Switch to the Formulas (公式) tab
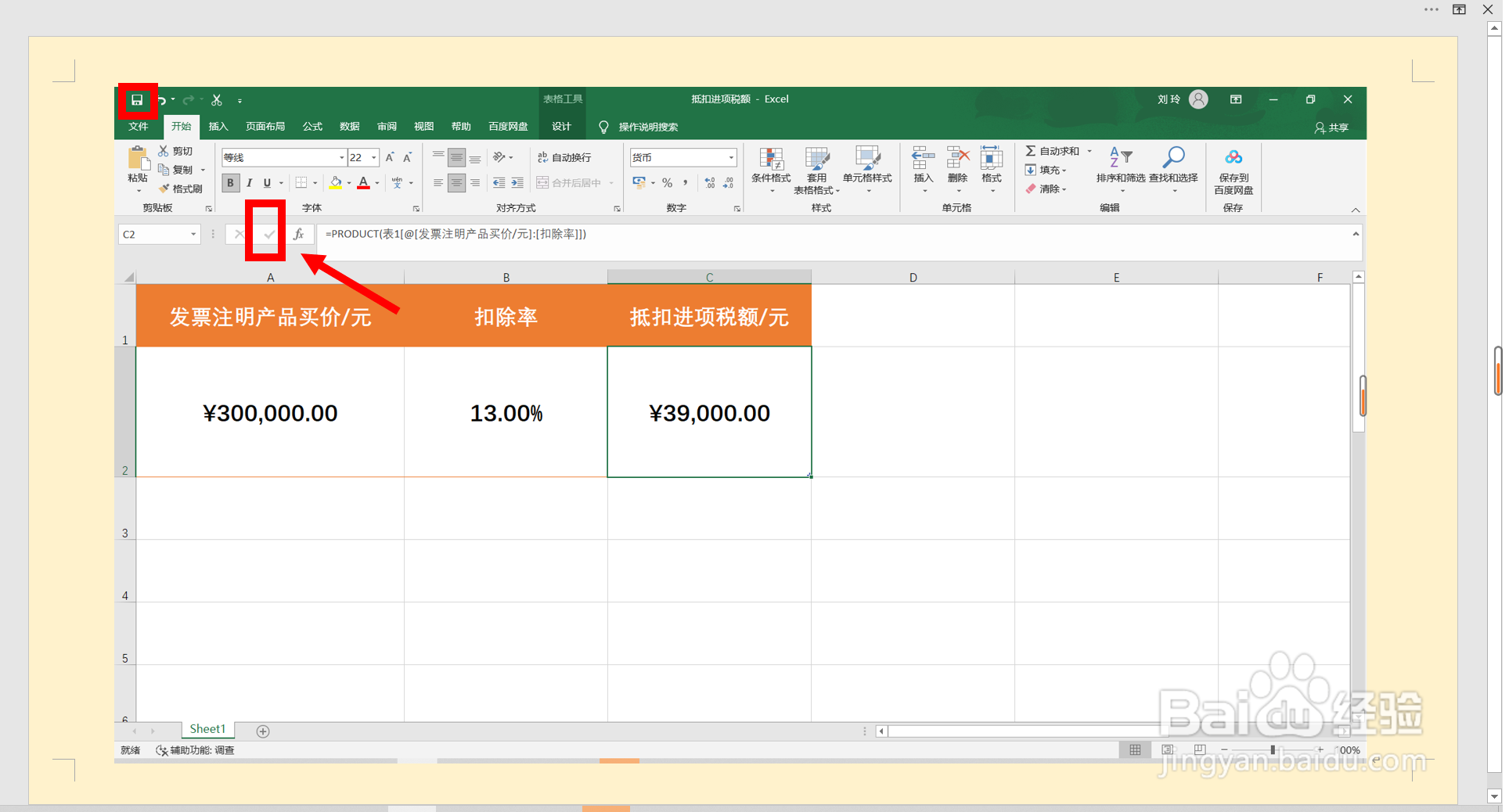The image size is (1509, 812). [x=312, y=127]
